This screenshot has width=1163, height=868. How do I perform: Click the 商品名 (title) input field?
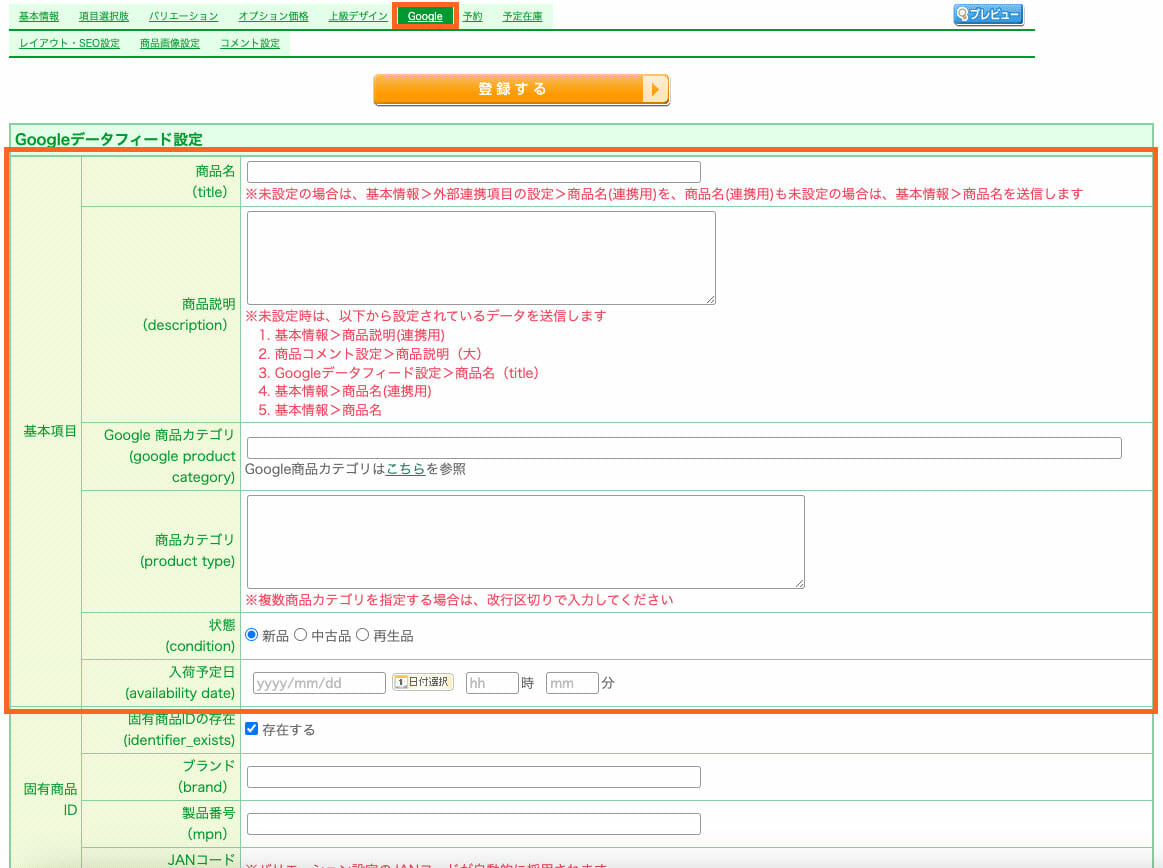coord(473,172)
